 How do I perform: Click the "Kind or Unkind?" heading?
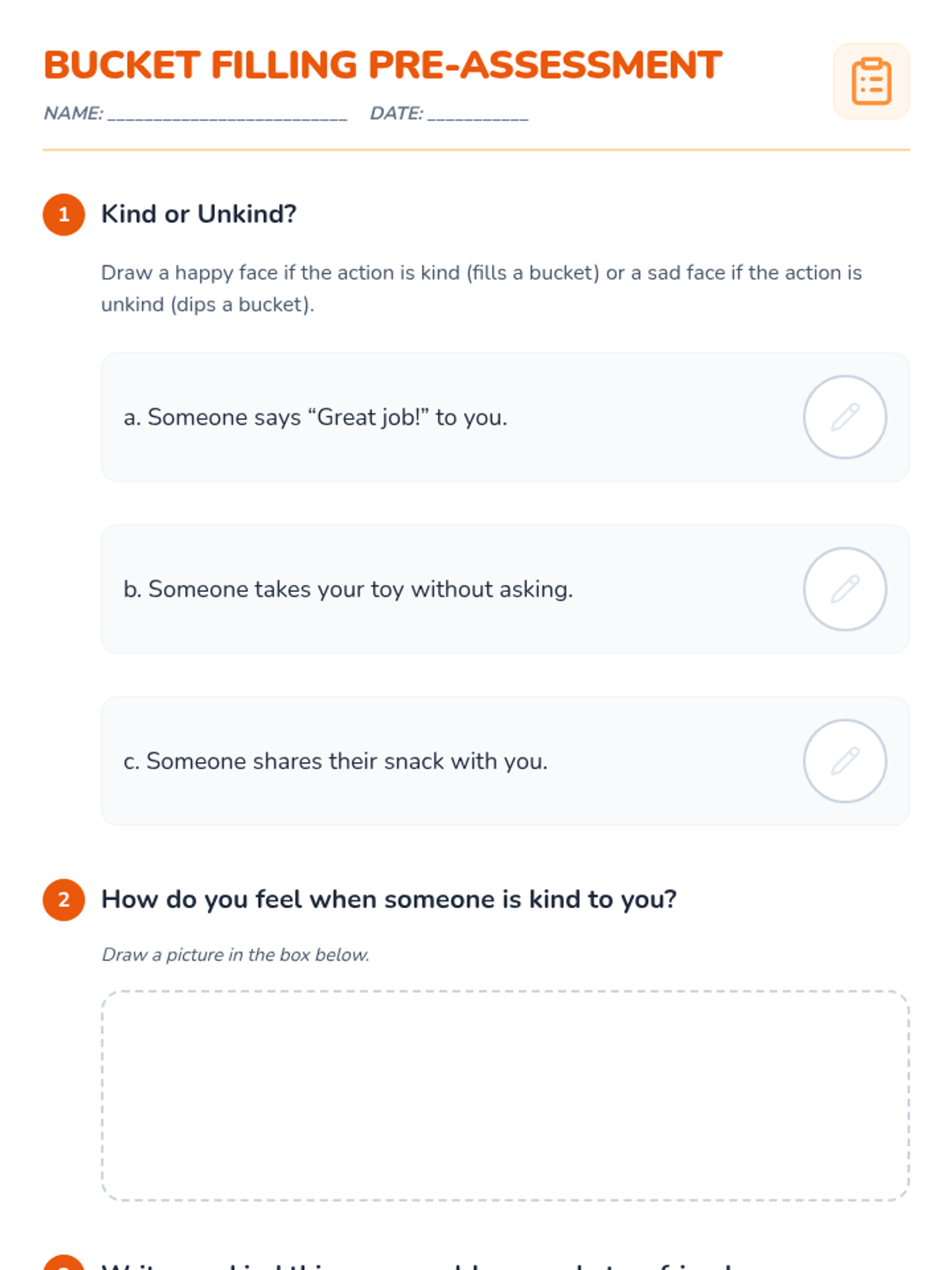click(x=198, y=214)
